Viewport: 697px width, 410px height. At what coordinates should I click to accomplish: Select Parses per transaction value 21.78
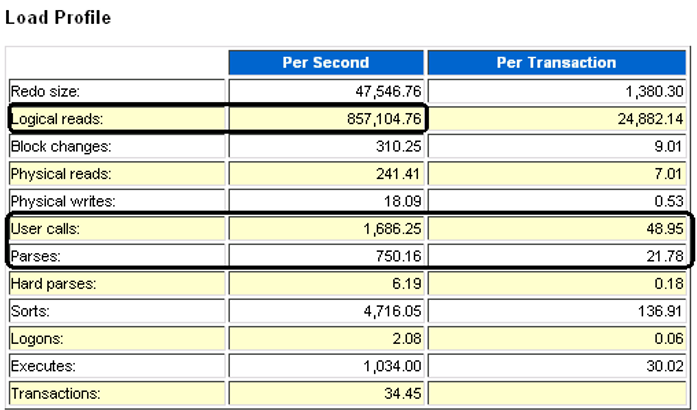pyautogui.click(x=665, y=256)
